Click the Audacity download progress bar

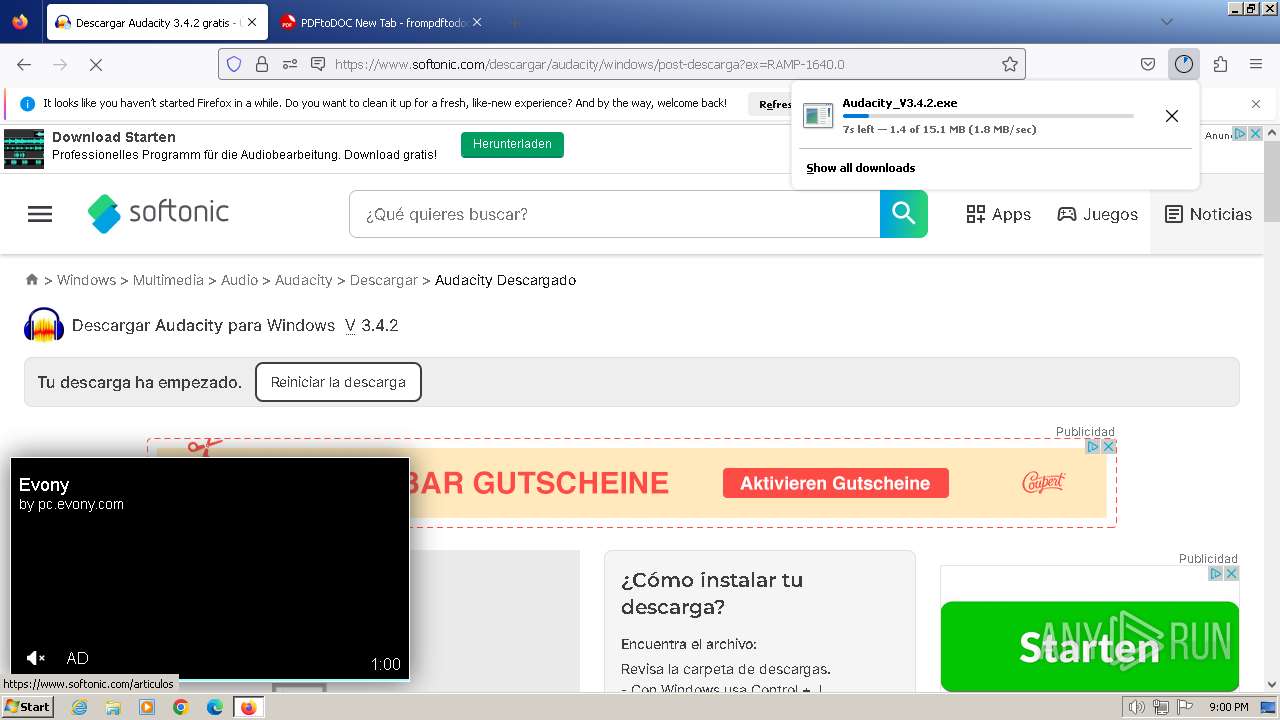point(988,116)
